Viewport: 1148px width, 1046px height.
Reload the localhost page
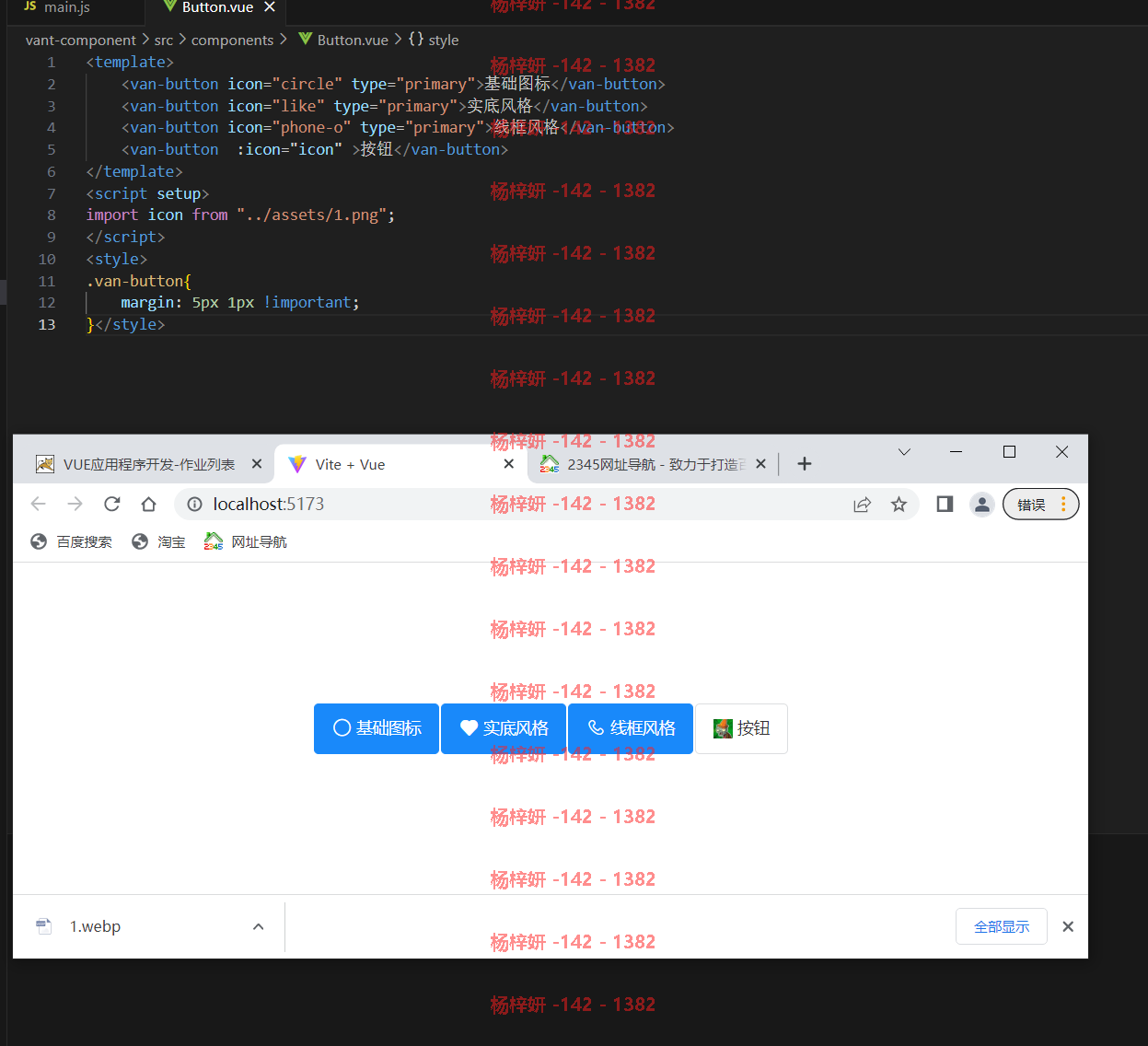click(x=112, y=505)
